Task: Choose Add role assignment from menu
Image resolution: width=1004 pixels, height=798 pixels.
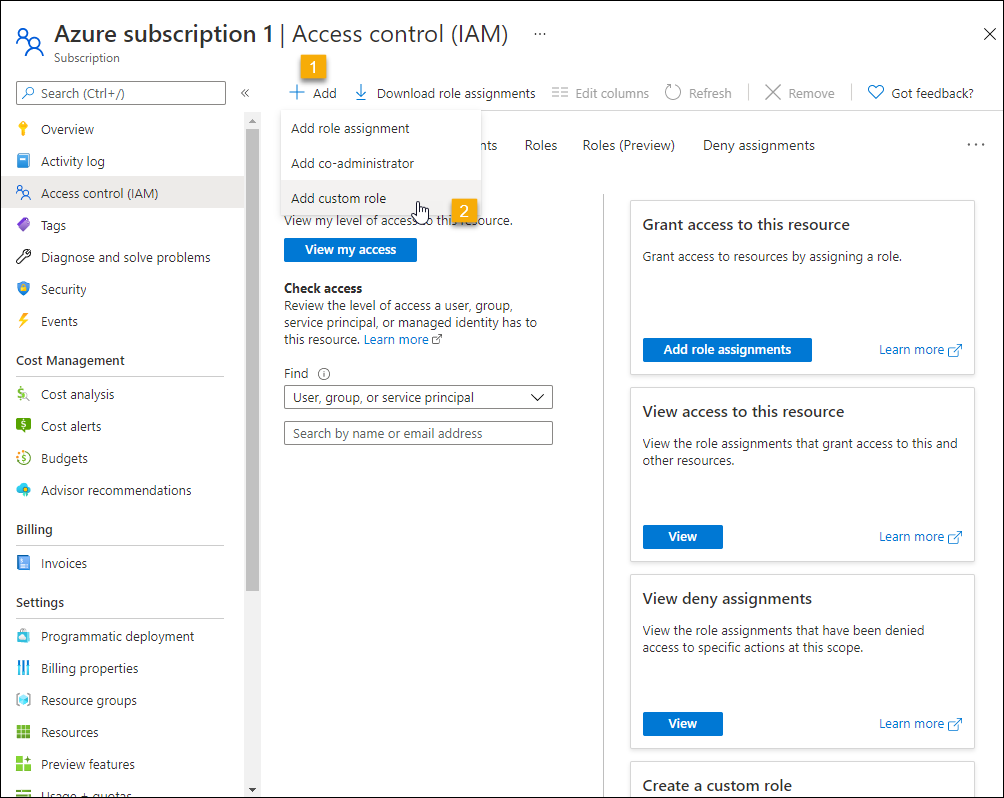Action: click(x=350, y=128)
